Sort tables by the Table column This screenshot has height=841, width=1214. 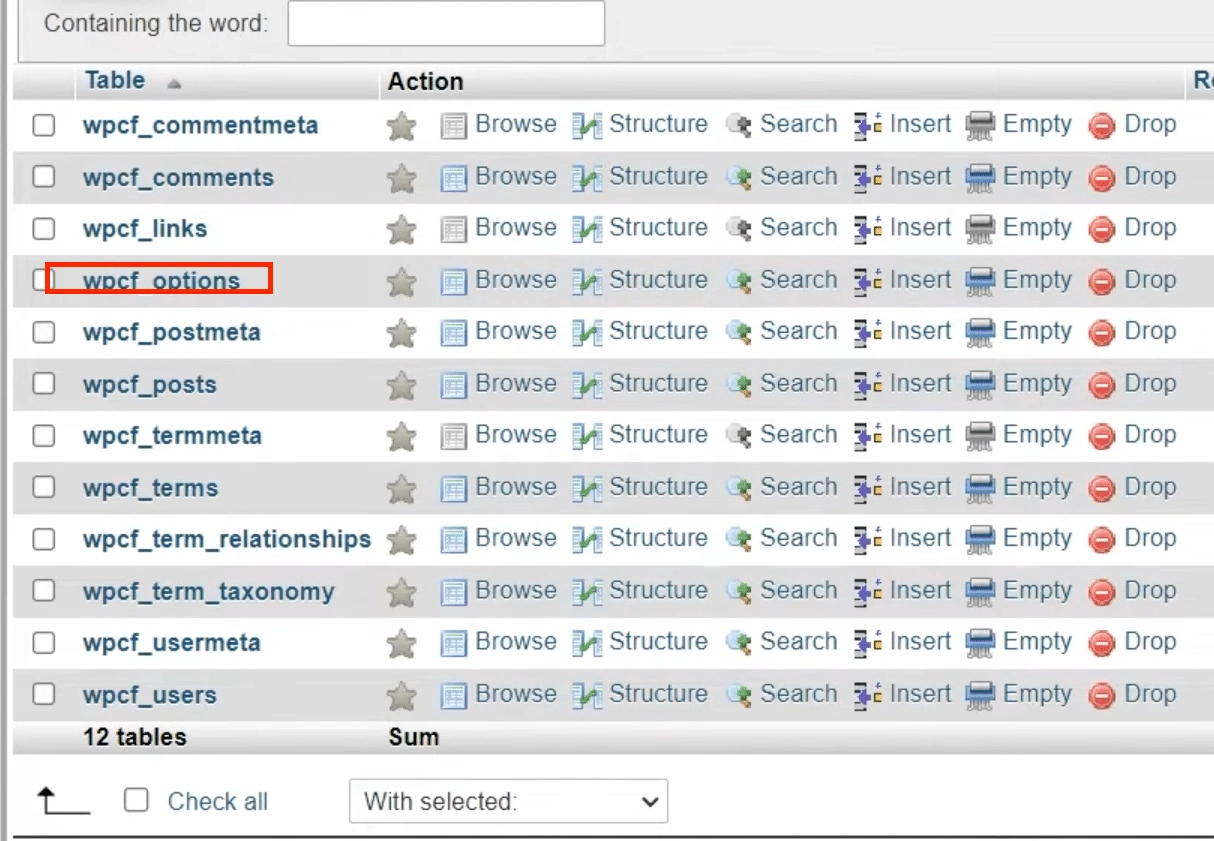pyautogui.click(x=113, y=80)
